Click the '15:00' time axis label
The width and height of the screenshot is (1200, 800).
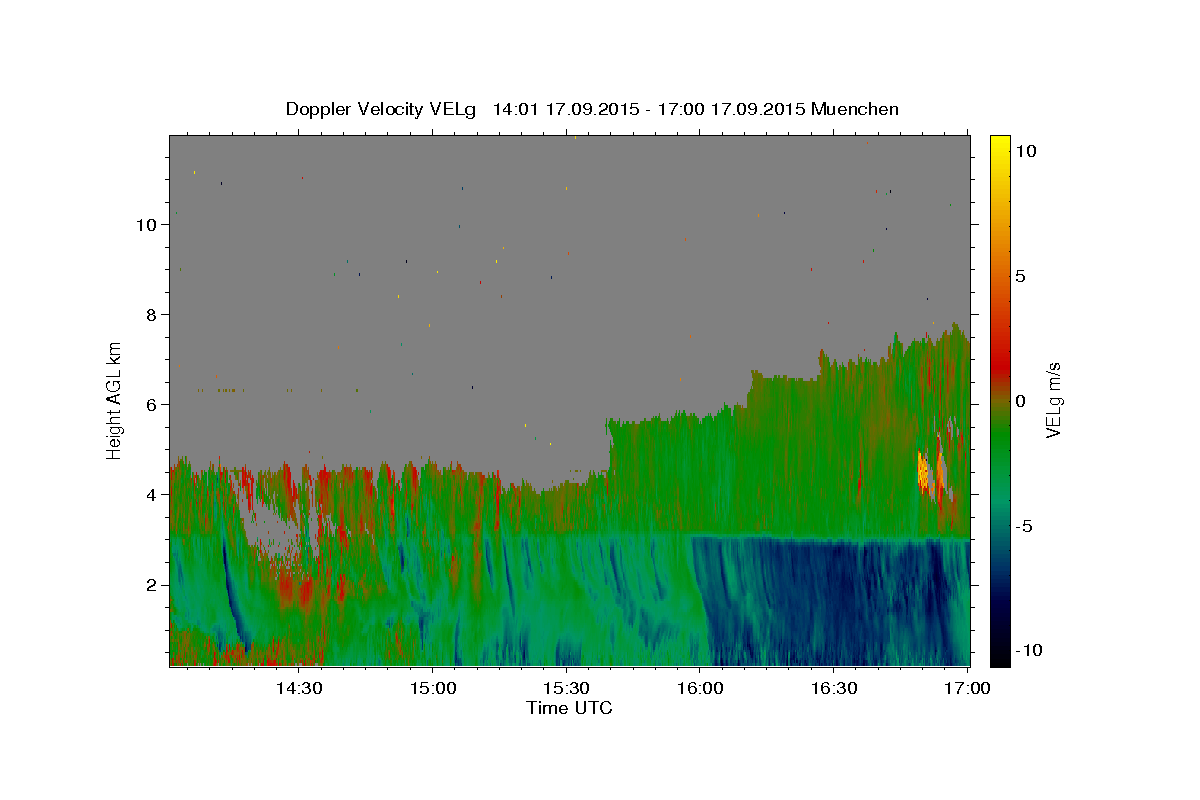pos(433,688)
